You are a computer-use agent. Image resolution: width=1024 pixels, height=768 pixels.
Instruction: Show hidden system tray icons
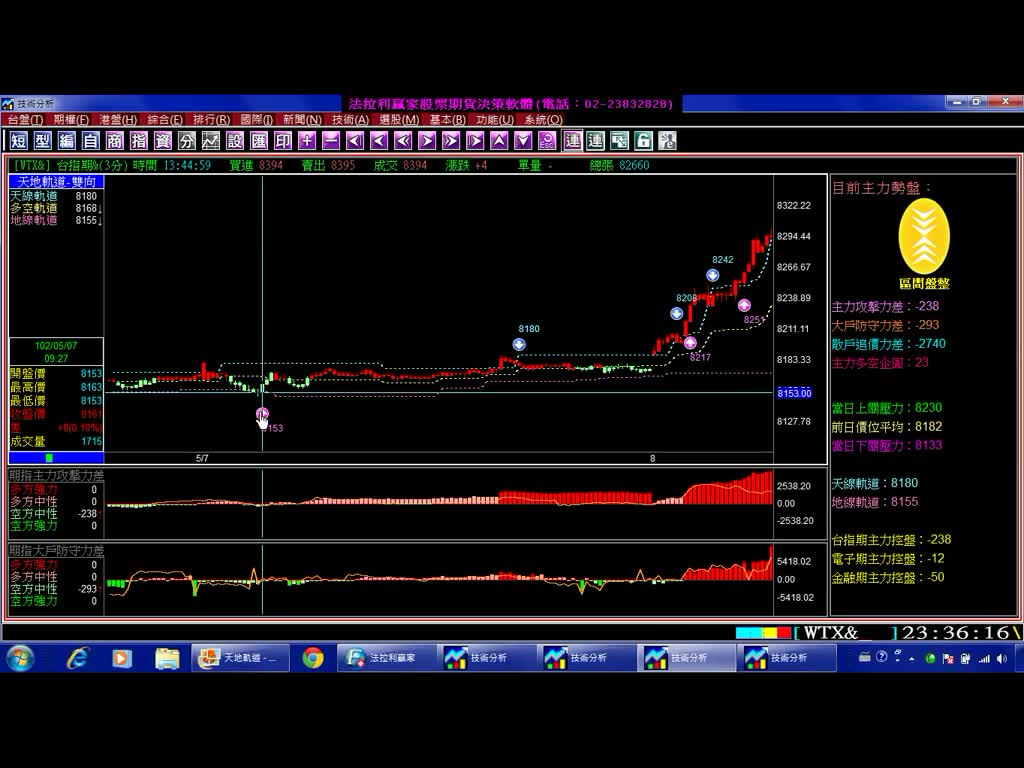click(x=912, y=659)
